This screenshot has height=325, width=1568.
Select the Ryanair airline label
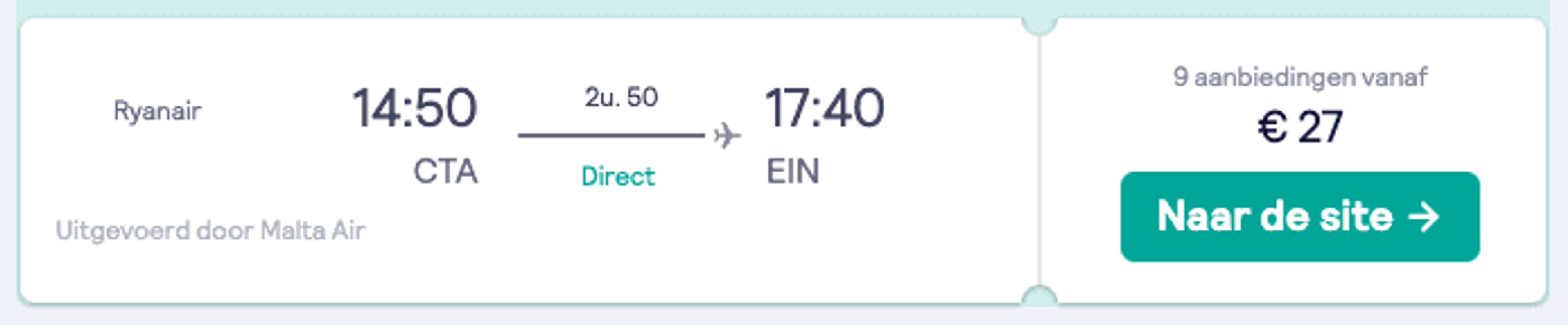click(x=157, y=112)
